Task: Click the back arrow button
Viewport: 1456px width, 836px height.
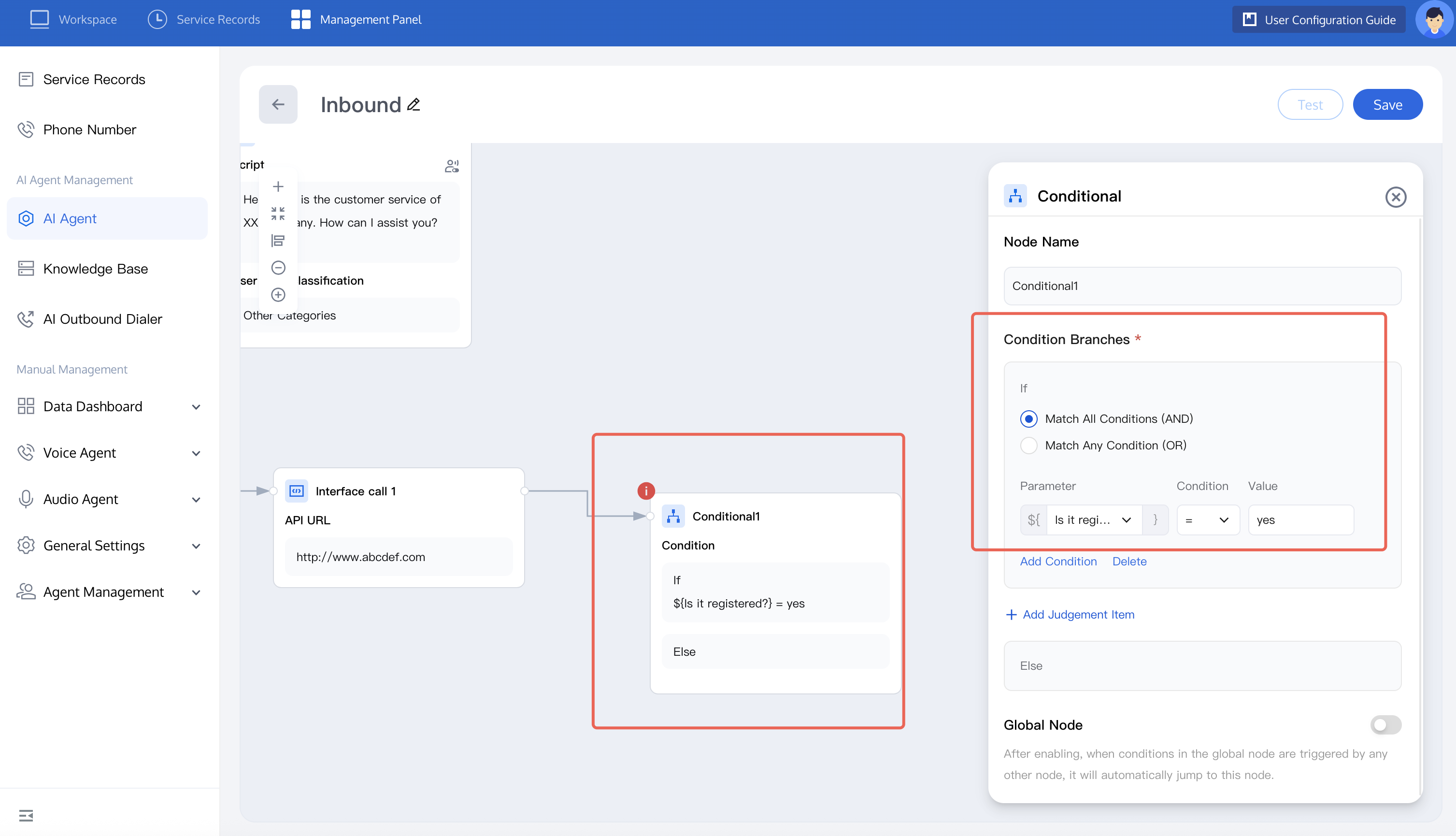Action: [x=278, y=104]
